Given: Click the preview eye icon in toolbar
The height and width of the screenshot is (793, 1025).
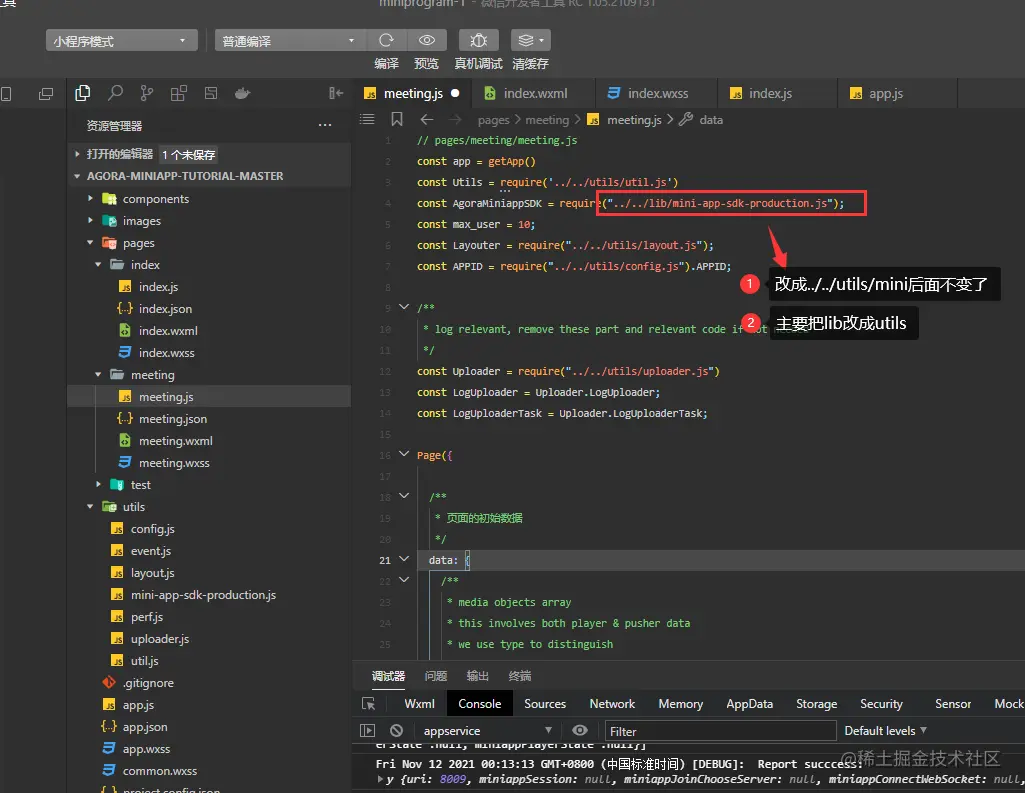Looking at the screenshot, I should 427,41.
